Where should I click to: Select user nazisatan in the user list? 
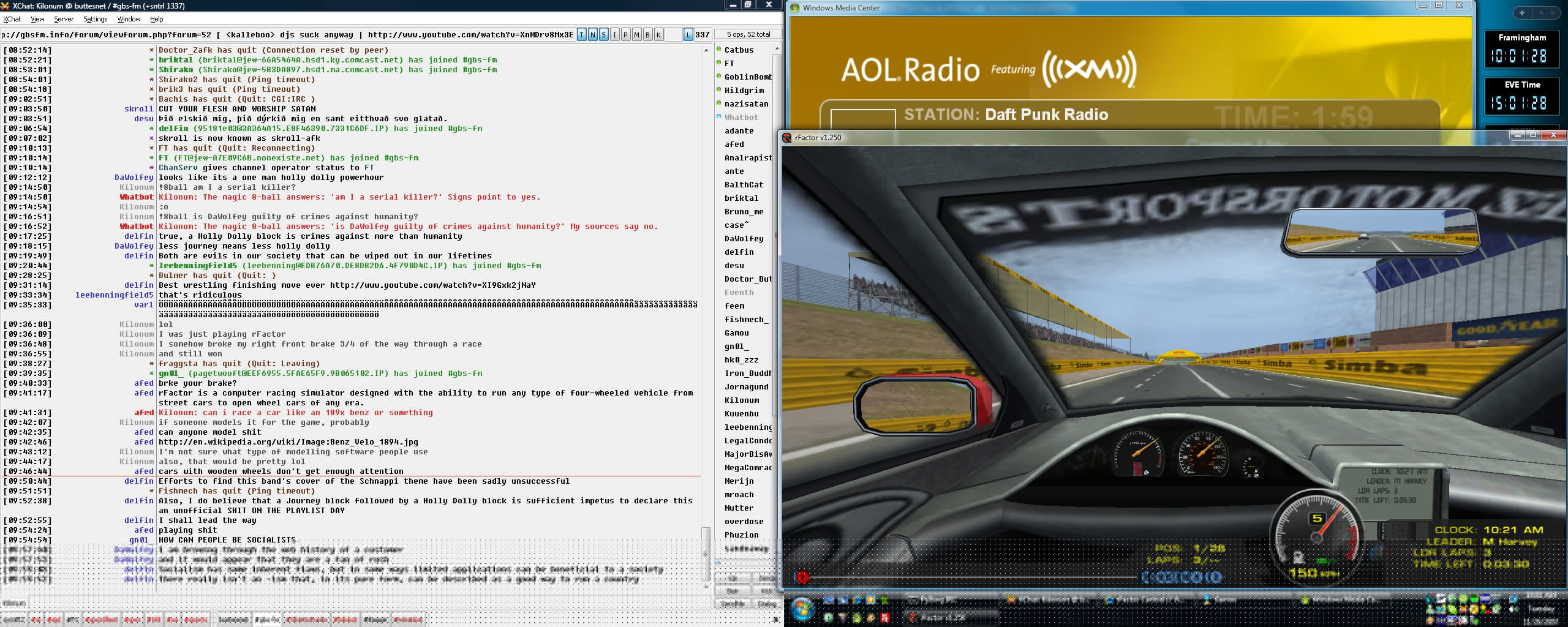coord(746,103)
